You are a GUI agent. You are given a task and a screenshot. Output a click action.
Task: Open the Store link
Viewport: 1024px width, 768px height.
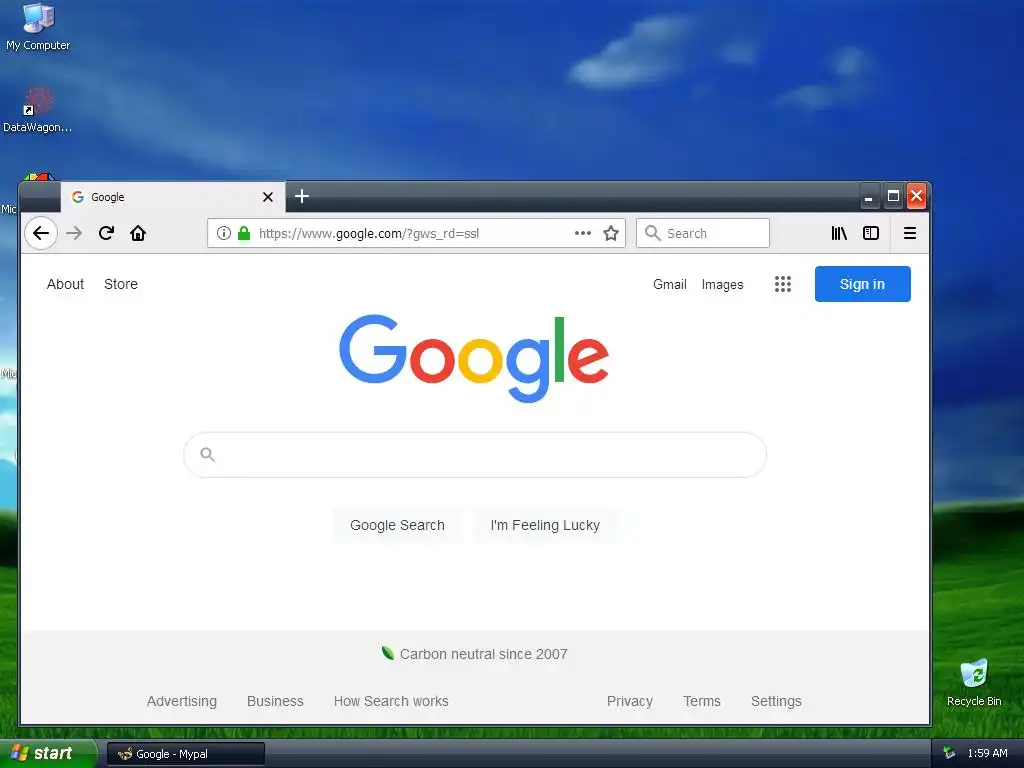(x=121, y=284)
